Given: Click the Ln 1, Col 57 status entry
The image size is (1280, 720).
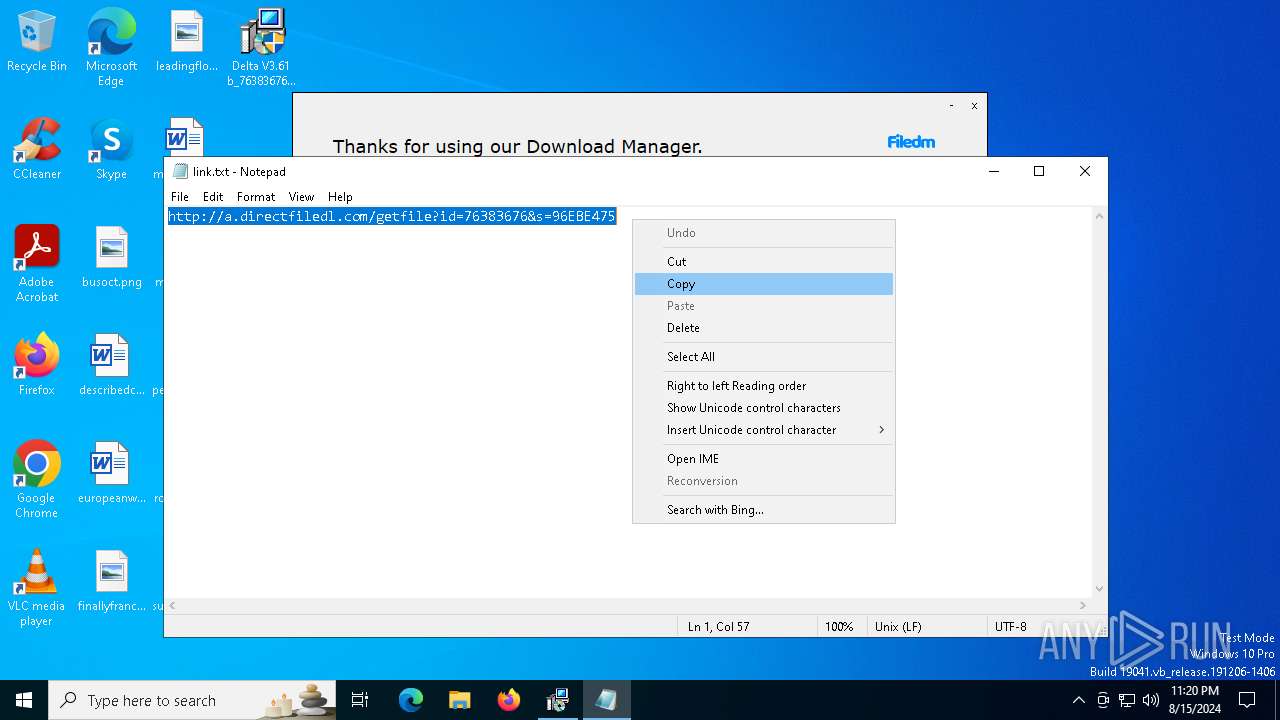Looking at the screenshot, I should (746, 627).
